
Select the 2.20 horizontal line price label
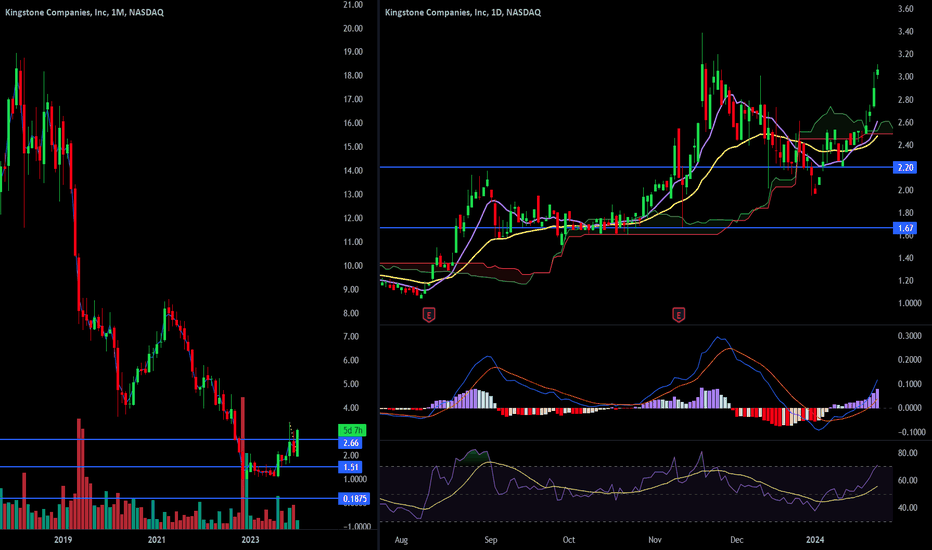tap(905, 168)
